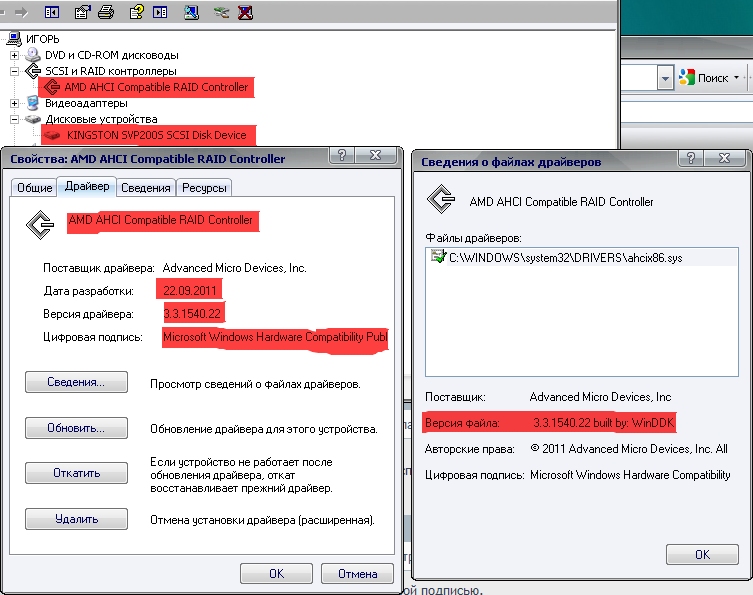This screenshot has width=753, height=595.
Task: Click the forward arrow in Device Manager toolbar
Action: point(21,12)
